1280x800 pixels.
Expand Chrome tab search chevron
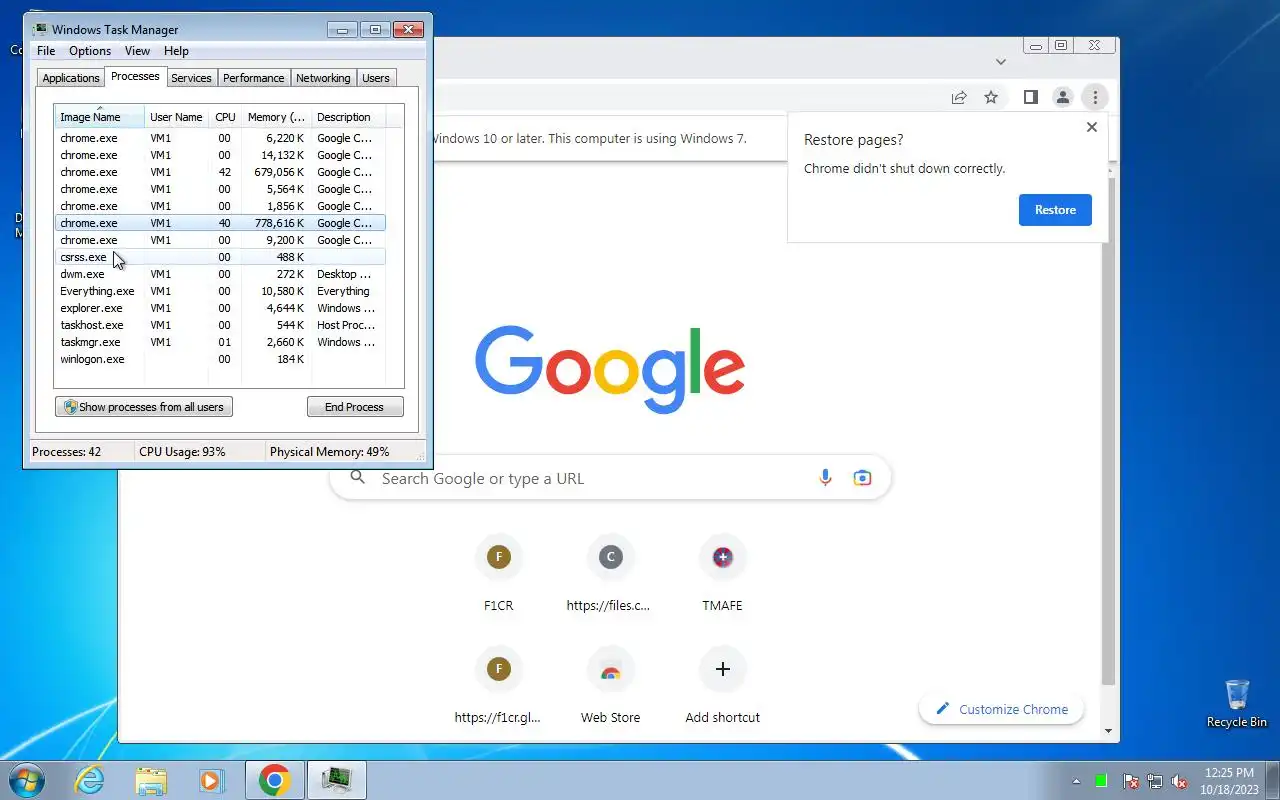click(x=1000, y=62)
